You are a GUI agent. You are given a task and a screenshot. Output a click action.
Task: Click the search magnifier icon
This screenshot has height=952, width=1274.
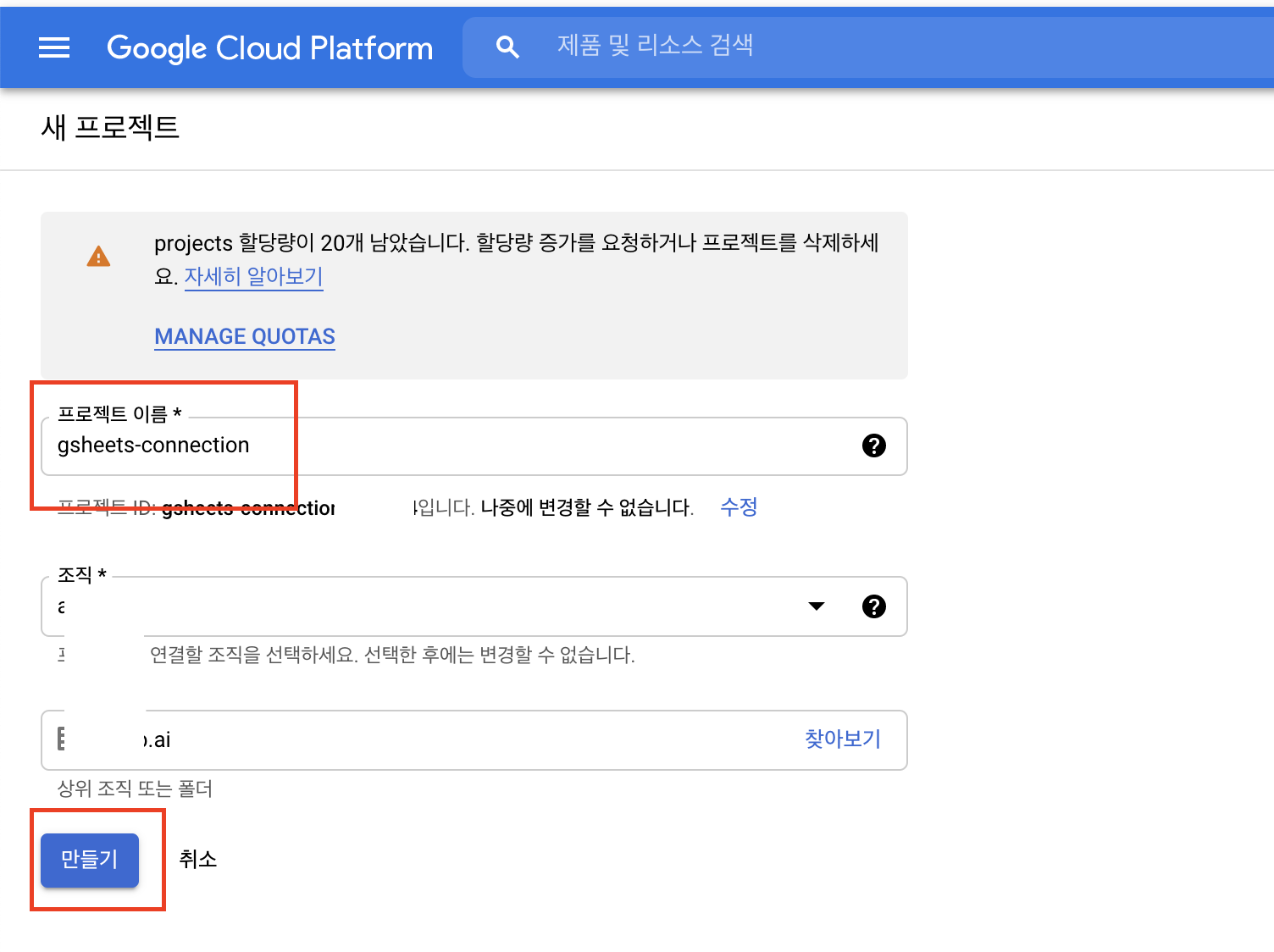click(507, 47)
